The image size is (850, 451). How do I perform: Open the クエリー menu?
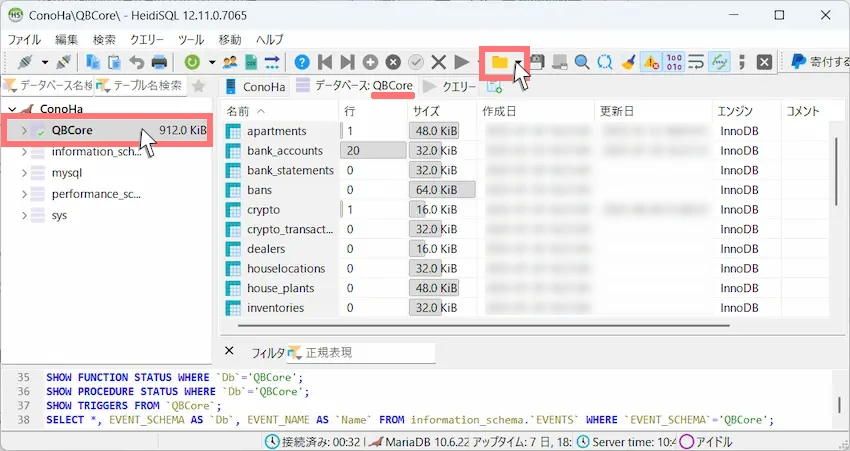pos(146,40)
